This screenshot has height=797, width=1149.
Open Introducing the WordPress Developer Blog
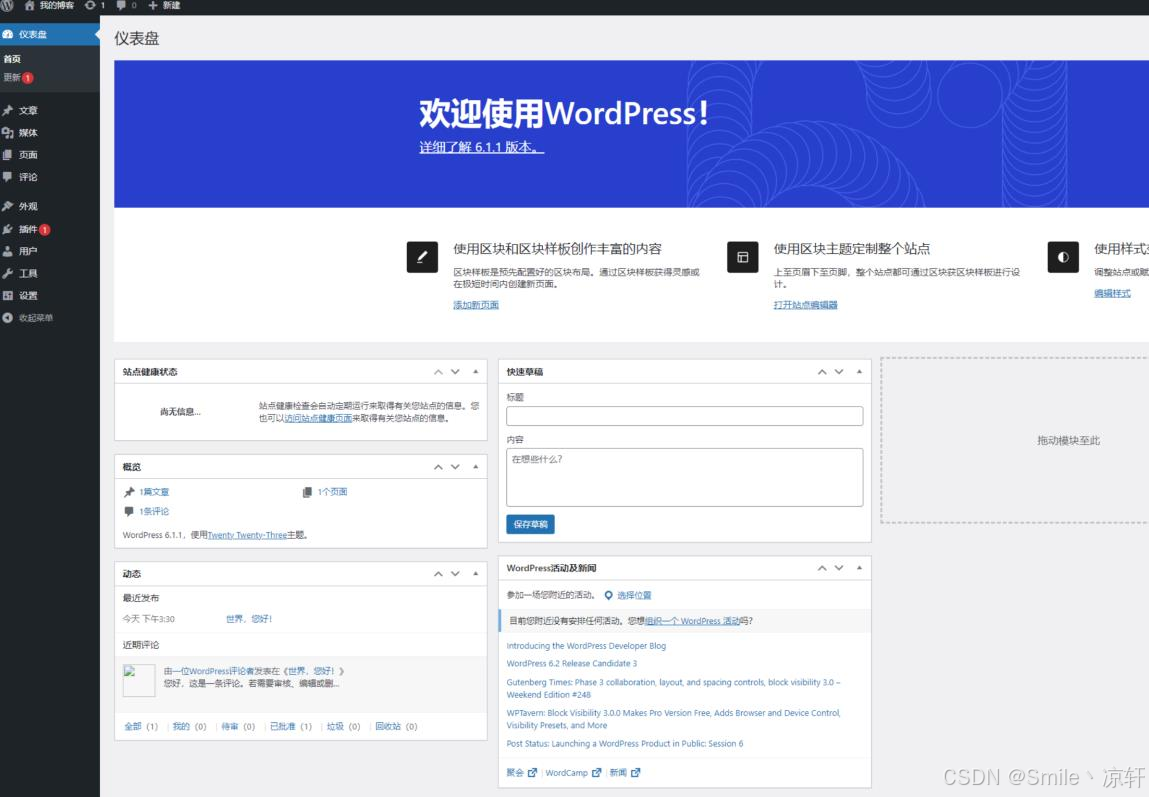[586, 646]
